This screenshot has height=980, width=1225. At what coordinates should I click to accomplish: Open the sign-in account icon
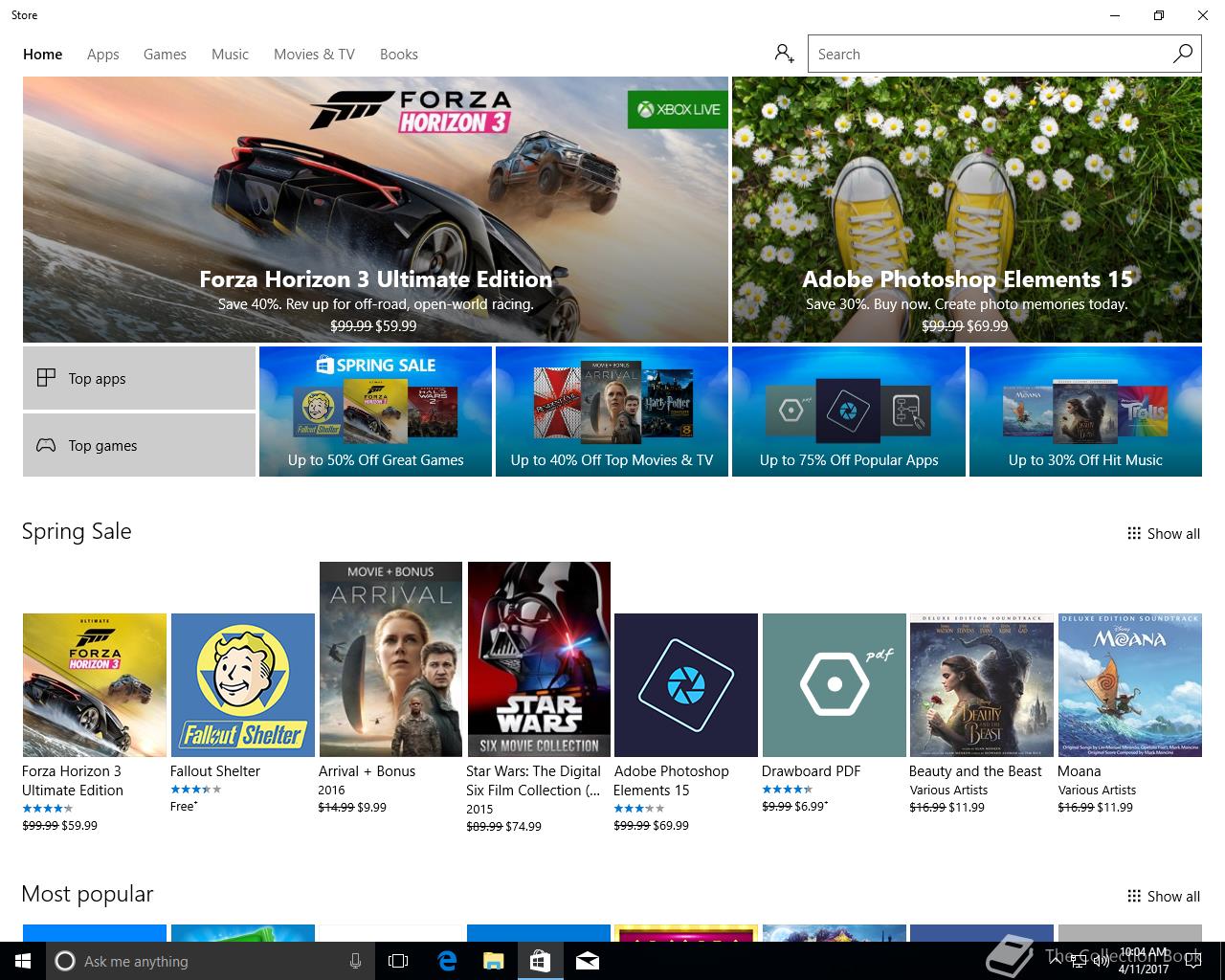785,54
